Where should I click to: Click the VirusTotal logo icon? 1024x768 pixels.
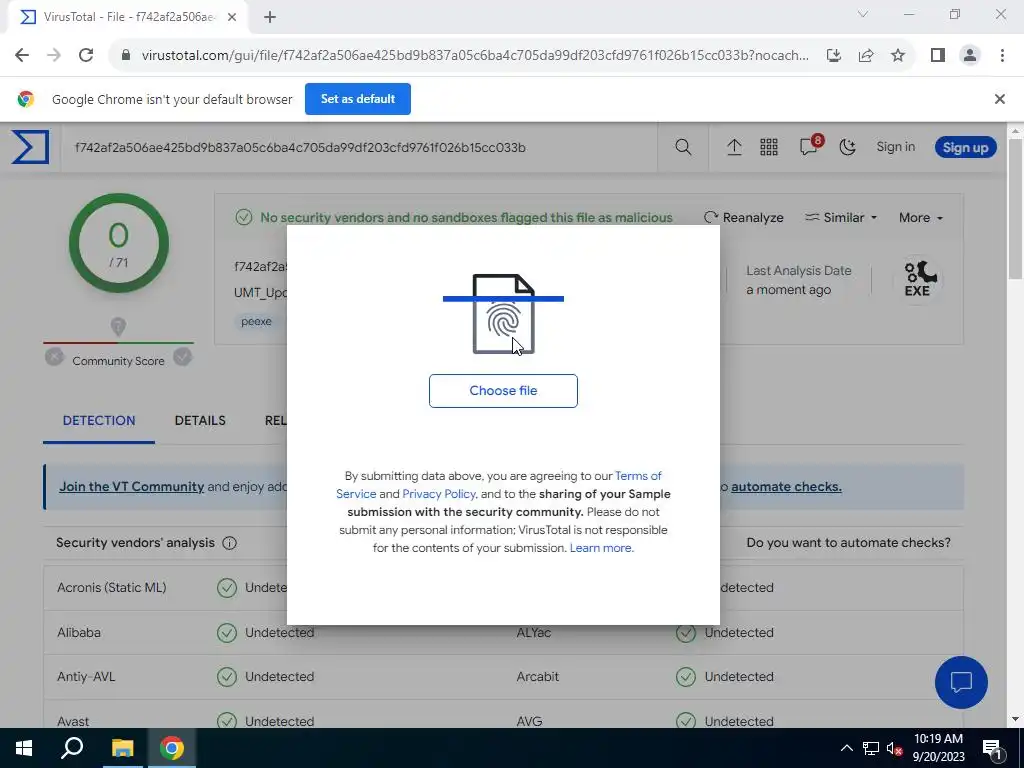tap(30, 147)
